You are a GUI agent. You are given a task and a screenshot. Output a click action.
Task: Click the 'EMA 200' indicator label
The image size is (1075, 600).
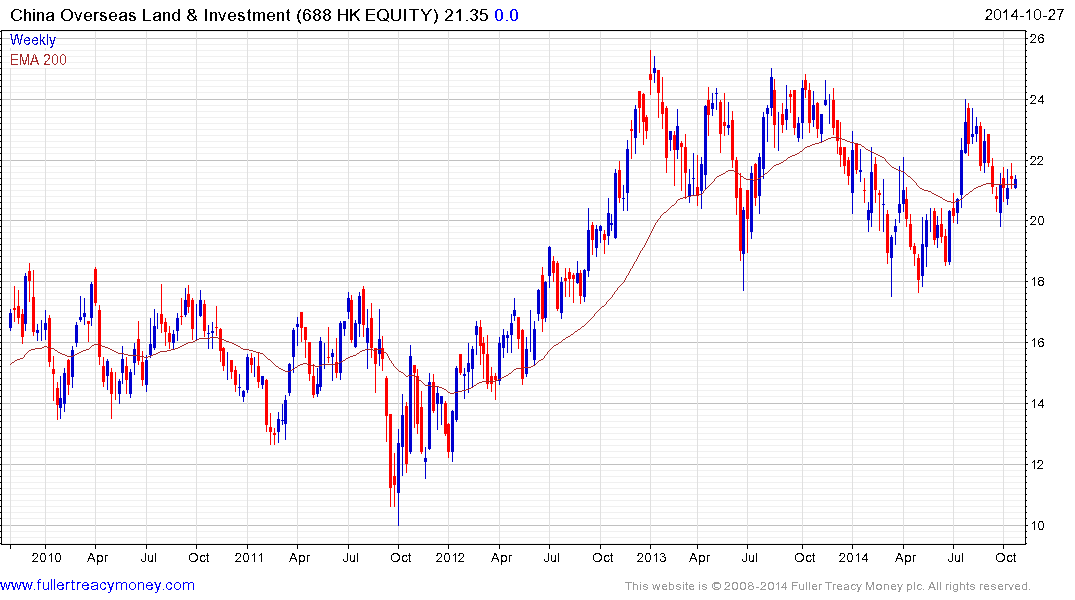coord(38,60)
